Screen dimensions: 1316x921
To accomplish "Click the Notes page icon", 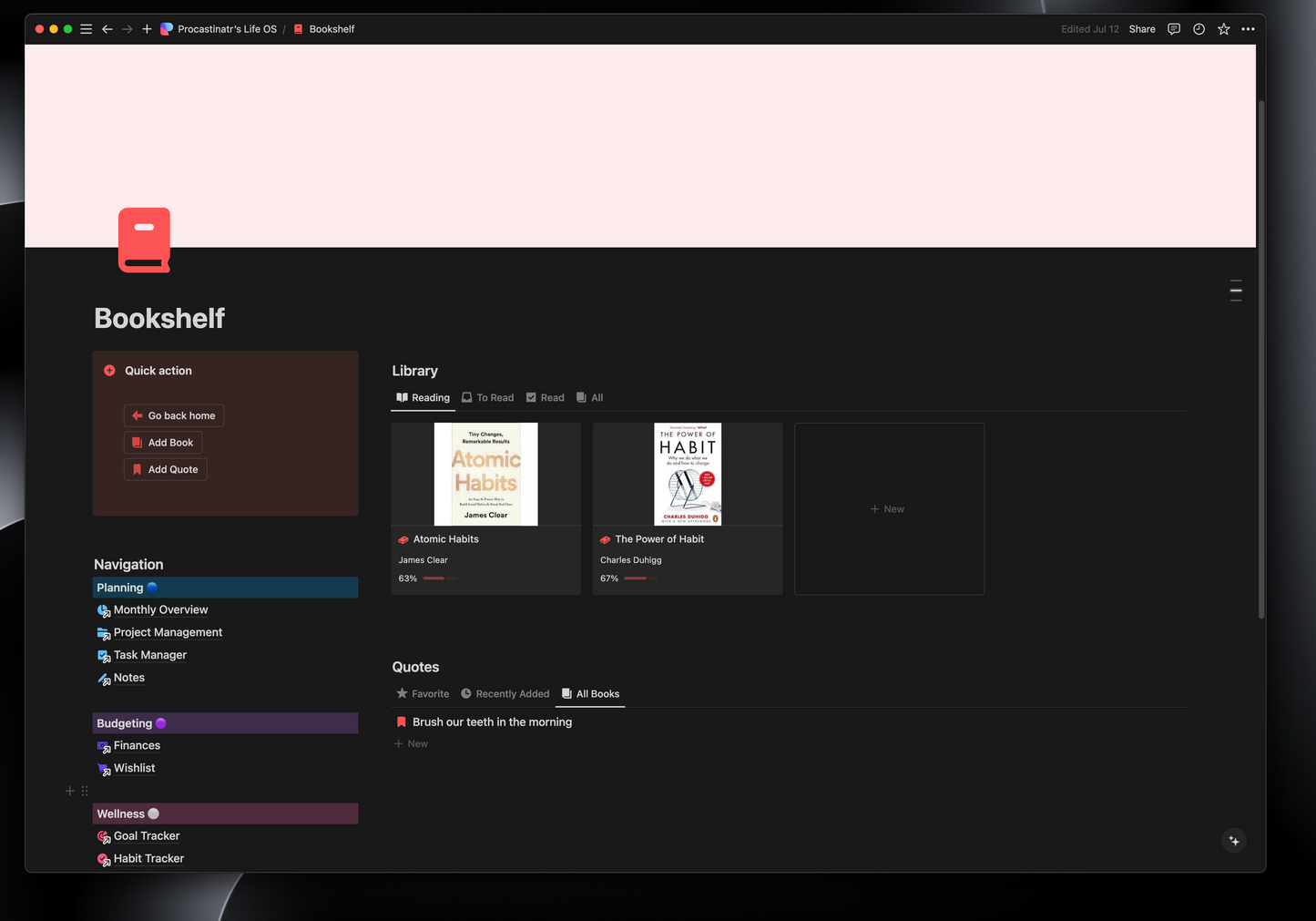I will [104, 679].
